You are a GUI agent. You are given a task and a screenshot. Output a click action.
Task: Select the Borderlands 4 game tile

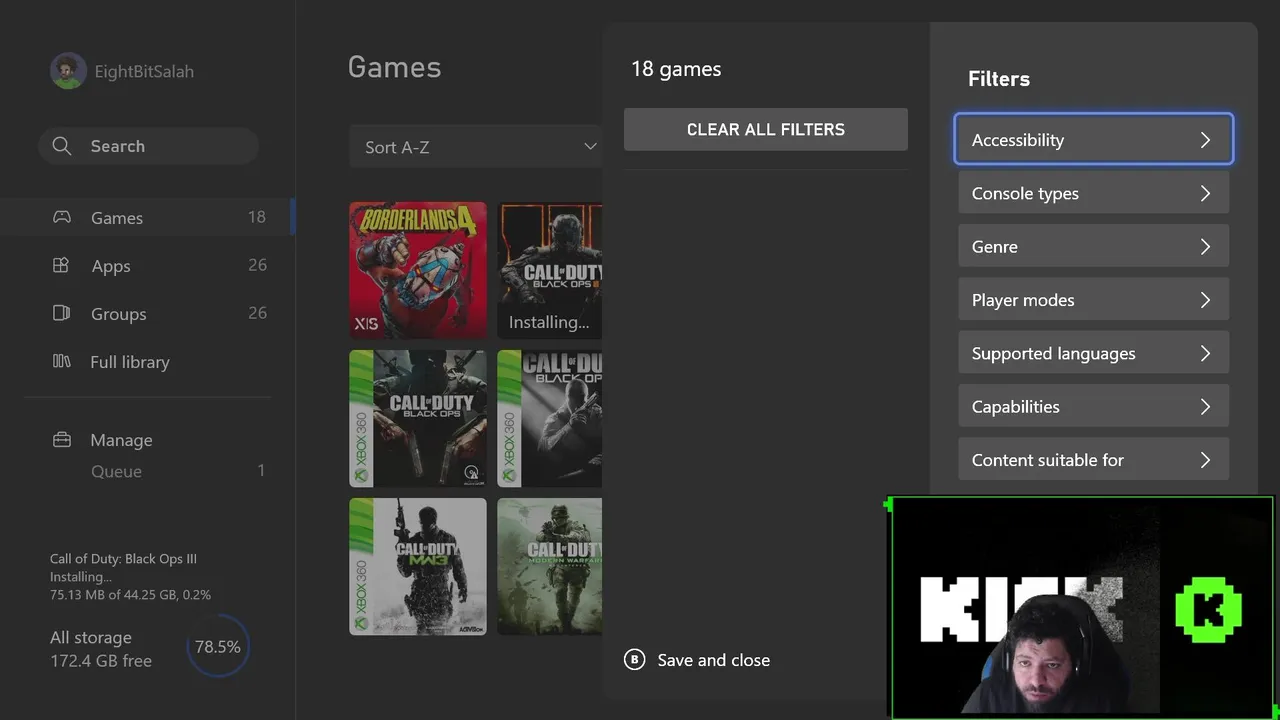418,270
